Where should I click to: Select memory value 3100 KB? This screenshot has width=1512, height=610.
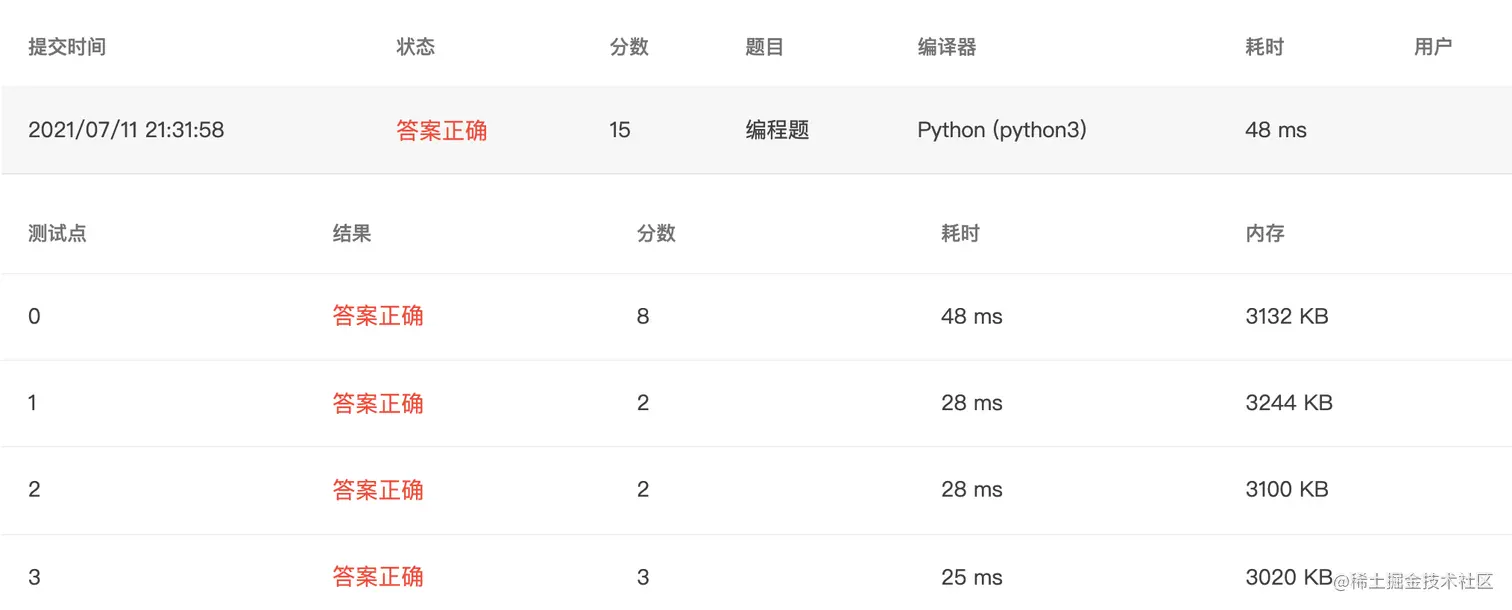(x=1287, y=489)
